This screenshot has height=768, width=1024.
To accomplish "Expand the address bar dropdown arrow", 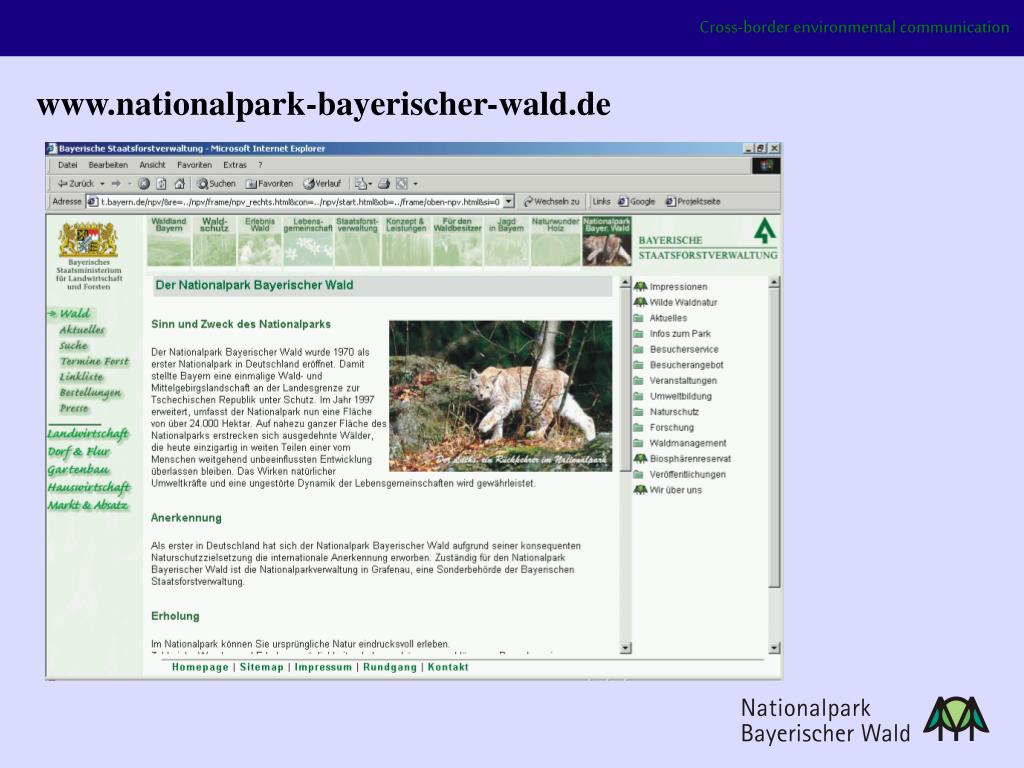I will (x=509, y=202).
